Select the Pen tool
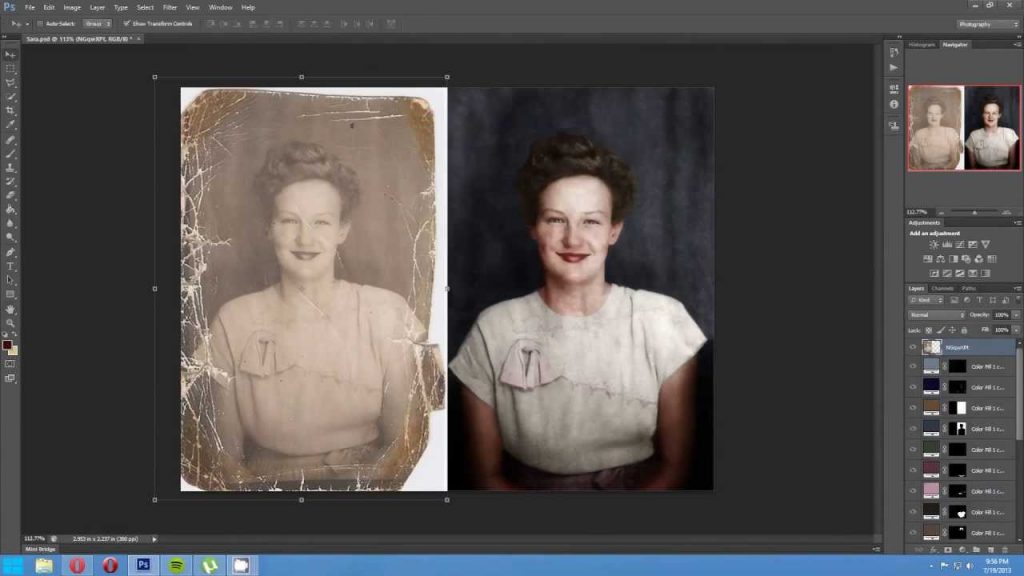 [10, 252]
